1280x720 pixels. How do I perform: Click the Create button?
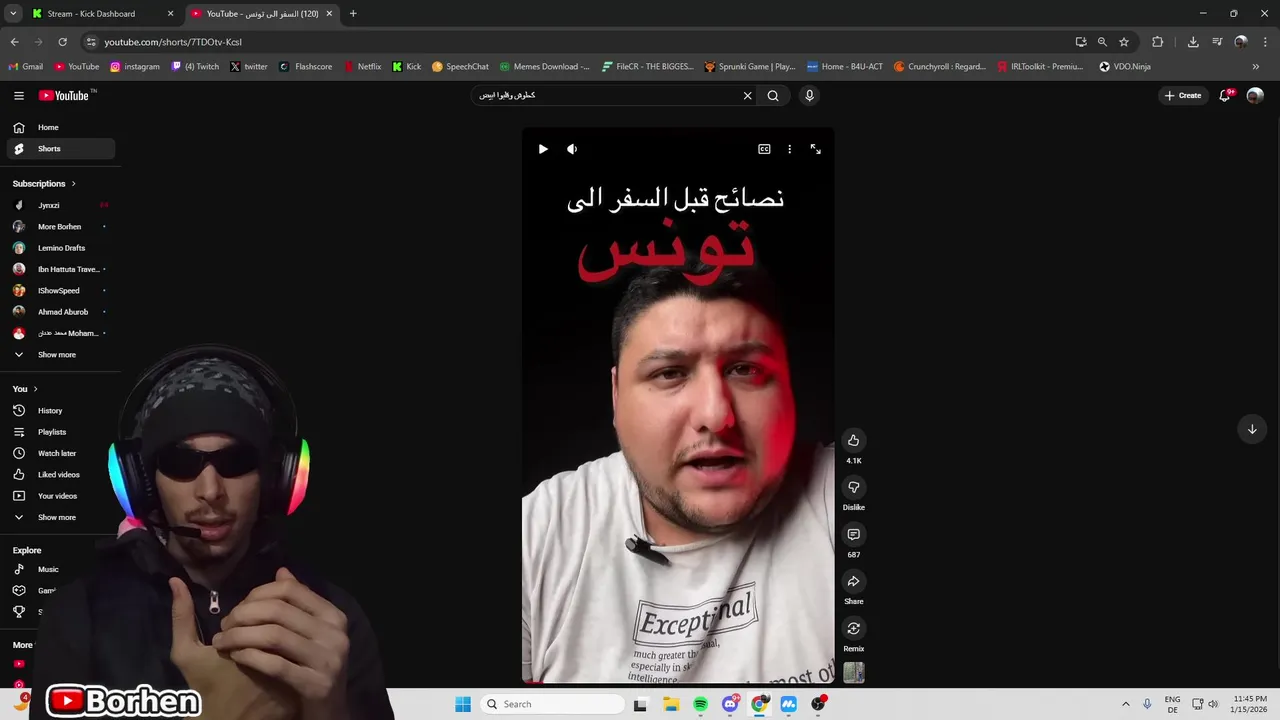pos(1183,96)
